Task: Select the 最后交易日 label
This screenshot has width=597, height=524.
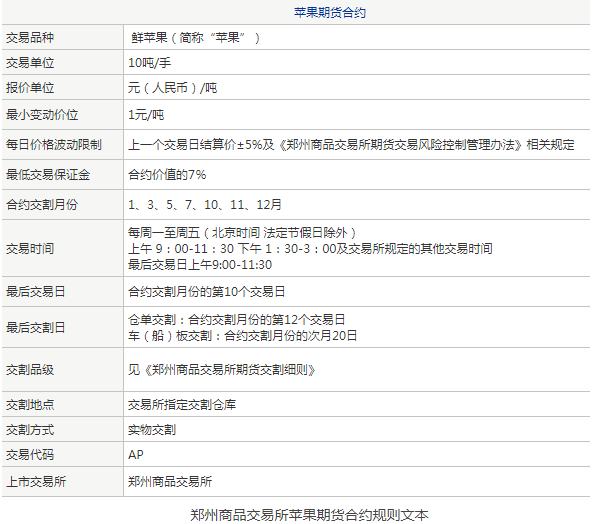Action: 36,292
